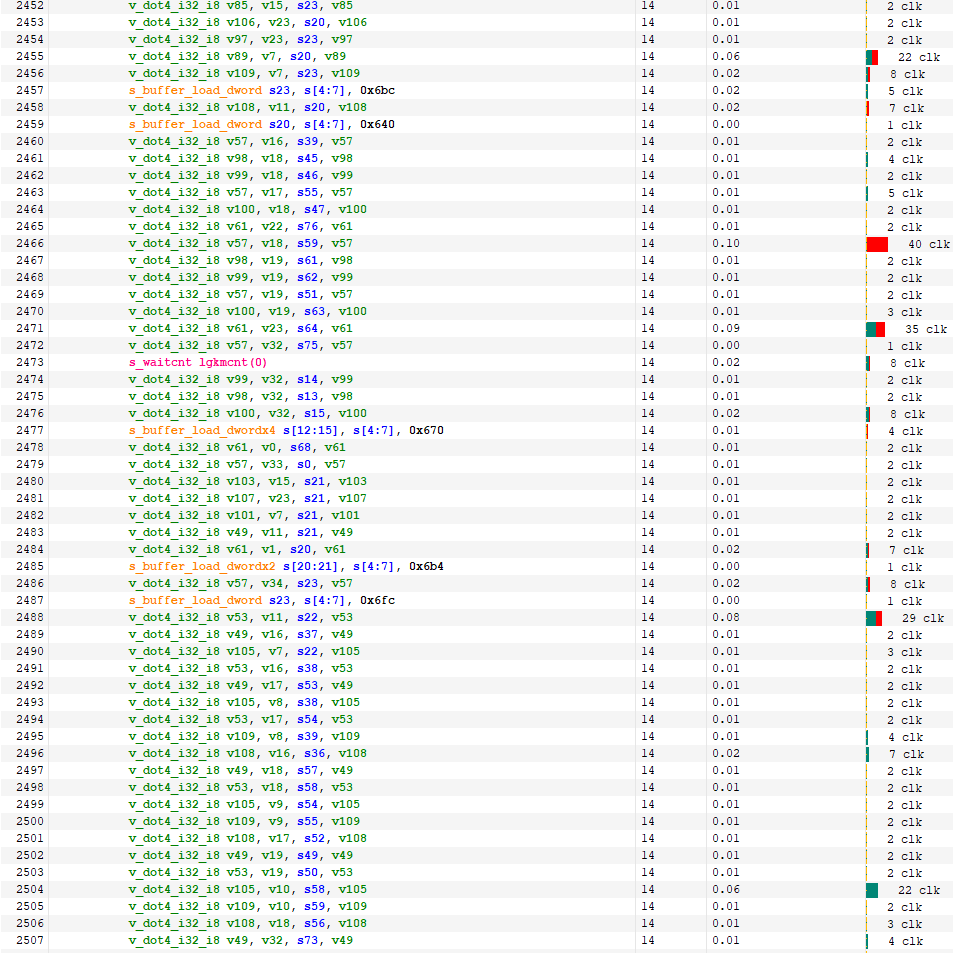Image resolution: width=953 pixels, height=953 pixels.
Task: Click line 2472 v_dot4_i32_i8 v57, v32, s75
Action: [240, 346]
